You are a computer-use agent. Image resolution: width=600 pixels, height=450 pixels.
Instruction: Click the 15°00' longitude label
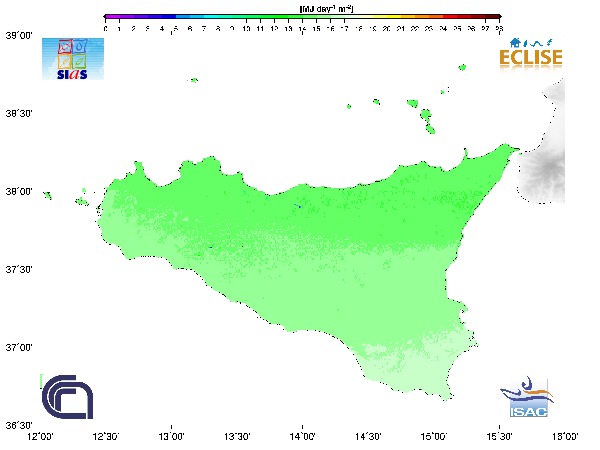[434, 437]
